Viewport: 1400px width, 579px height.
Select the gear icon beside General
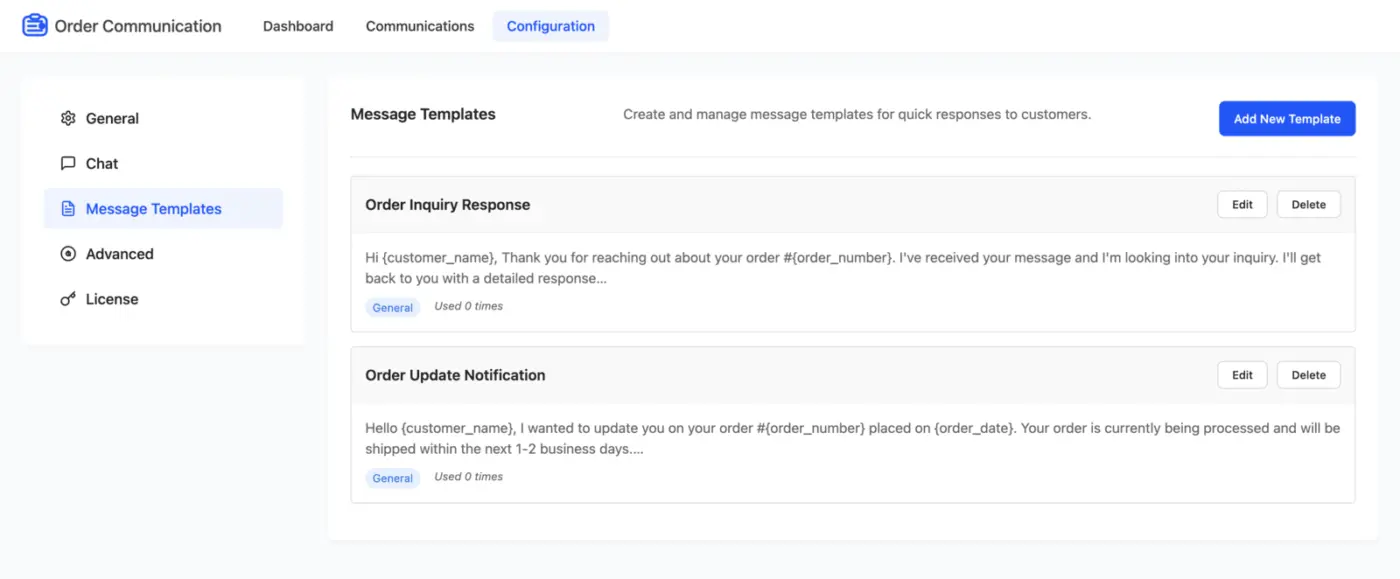tap(68, 118)
